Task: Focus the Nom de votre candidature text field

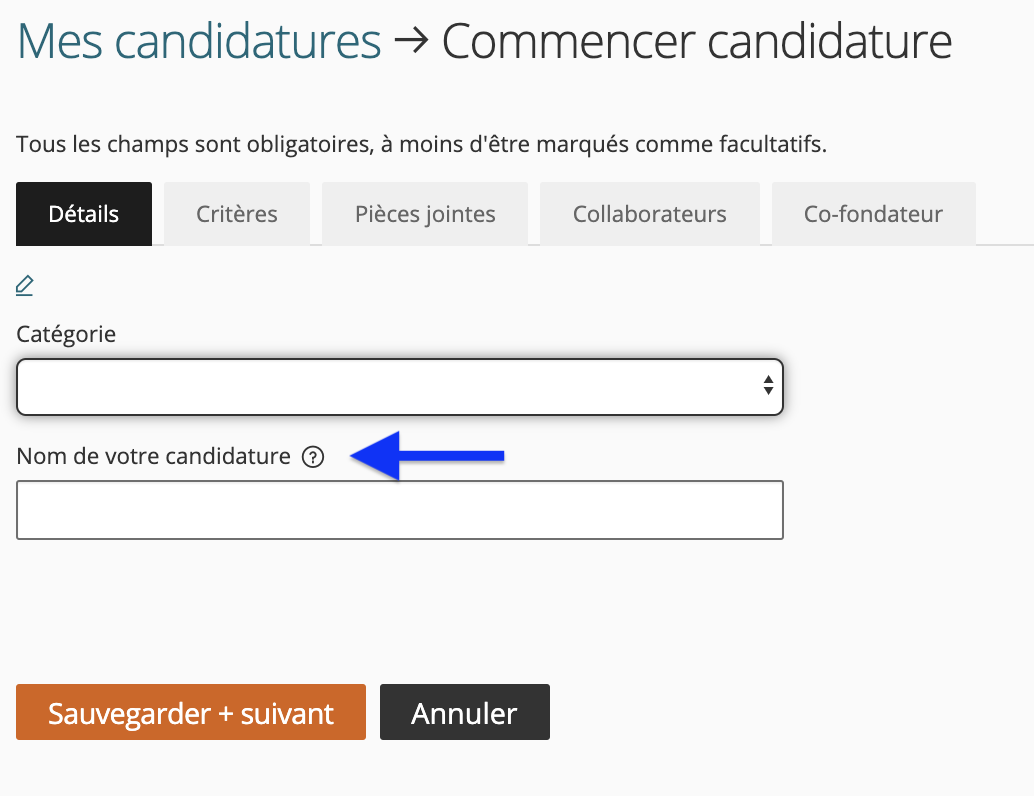Action: [400, 510]
